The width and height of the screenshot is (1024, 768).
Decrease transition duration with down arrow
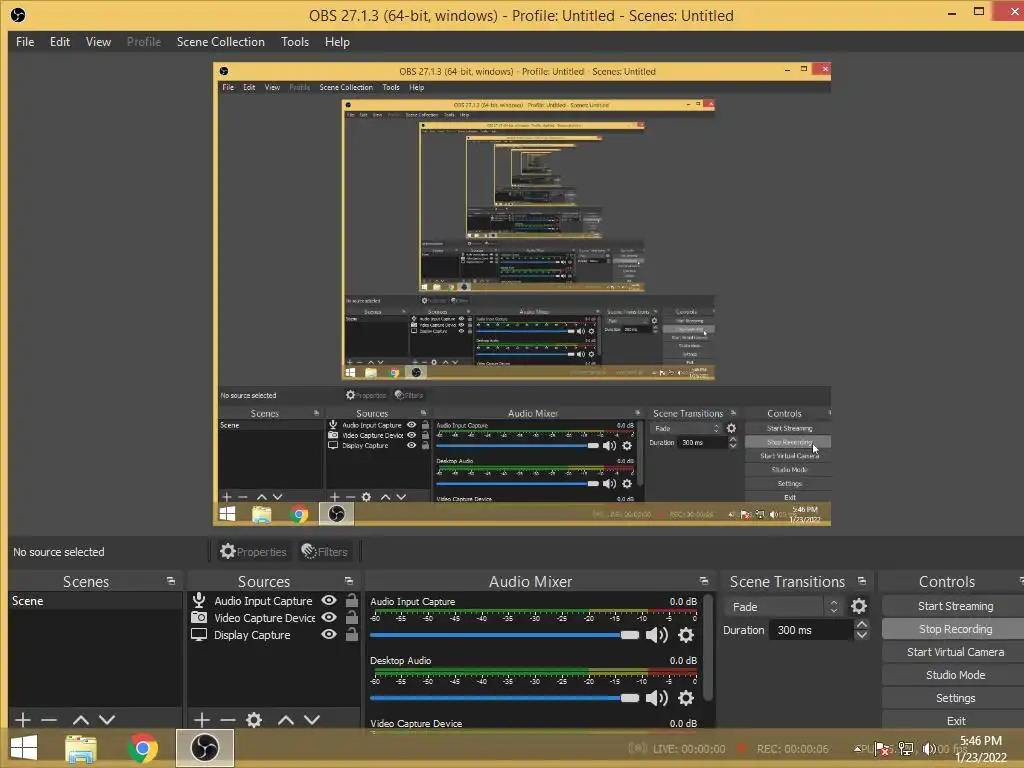(x=862, y=635)
